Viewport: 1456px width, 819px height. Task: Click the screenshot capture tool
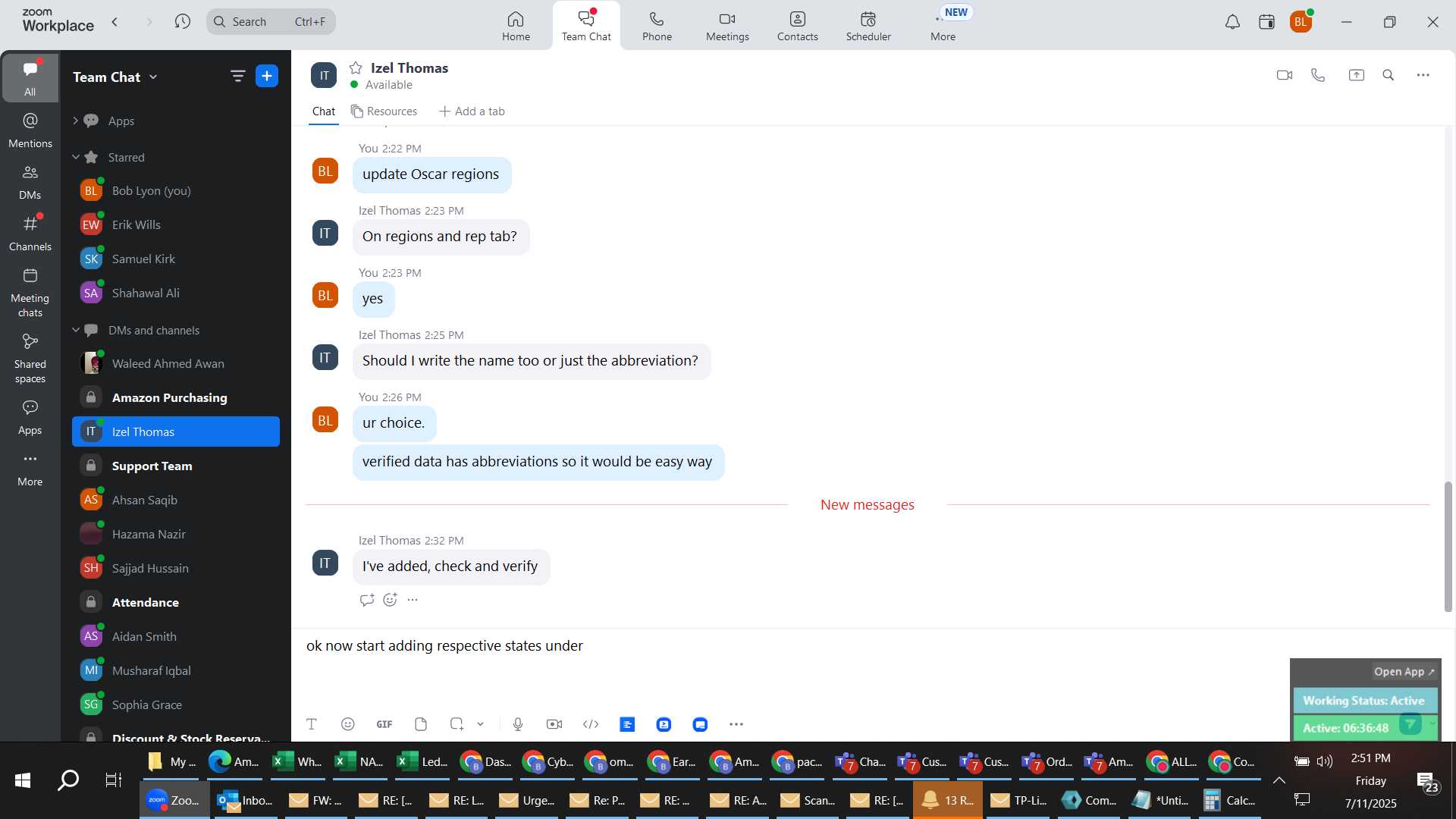[x=457, y=724]
